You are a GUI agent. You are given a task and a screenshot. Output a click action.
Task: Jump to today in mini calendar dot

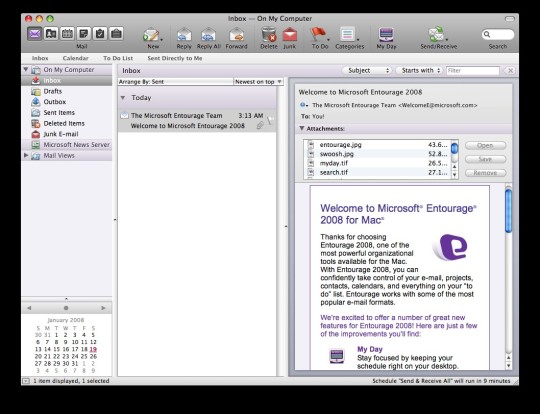click(x=66, y=308)
